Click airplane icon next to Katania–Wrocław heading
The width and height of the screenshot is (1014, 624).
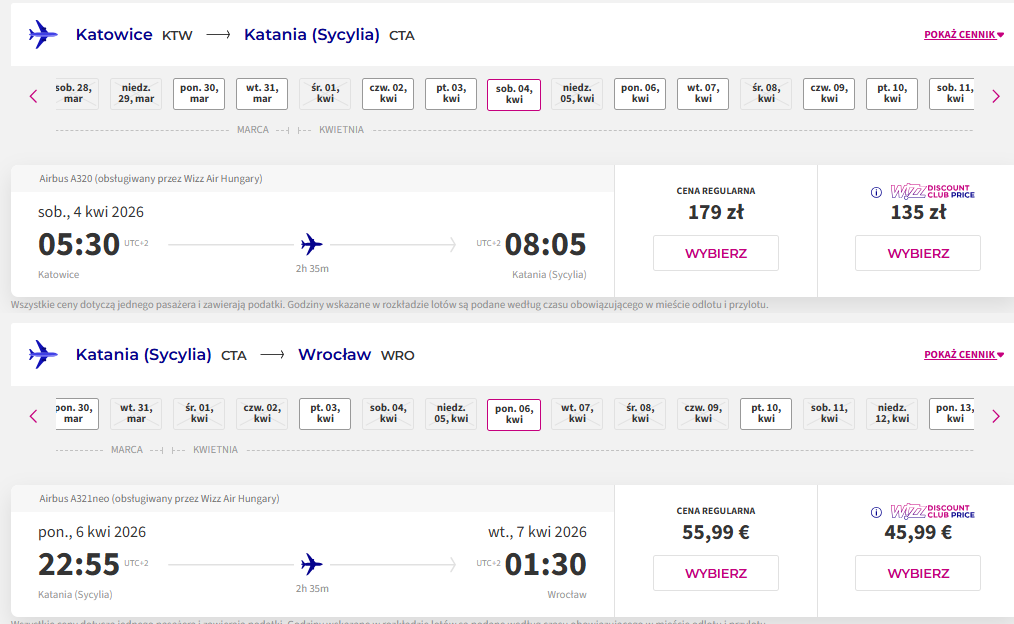point(43,354)
